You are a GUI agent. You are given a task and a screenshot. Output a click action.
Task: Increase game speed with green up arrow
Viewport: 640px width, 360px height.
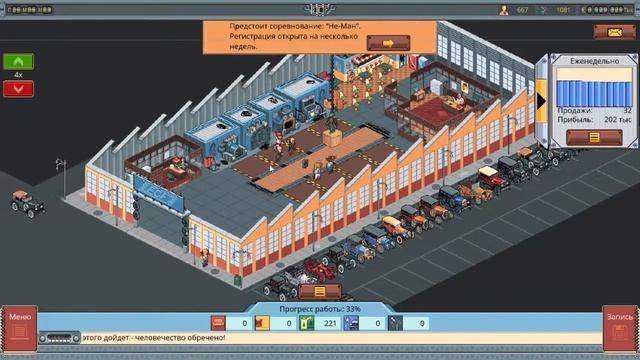[18, 62]
